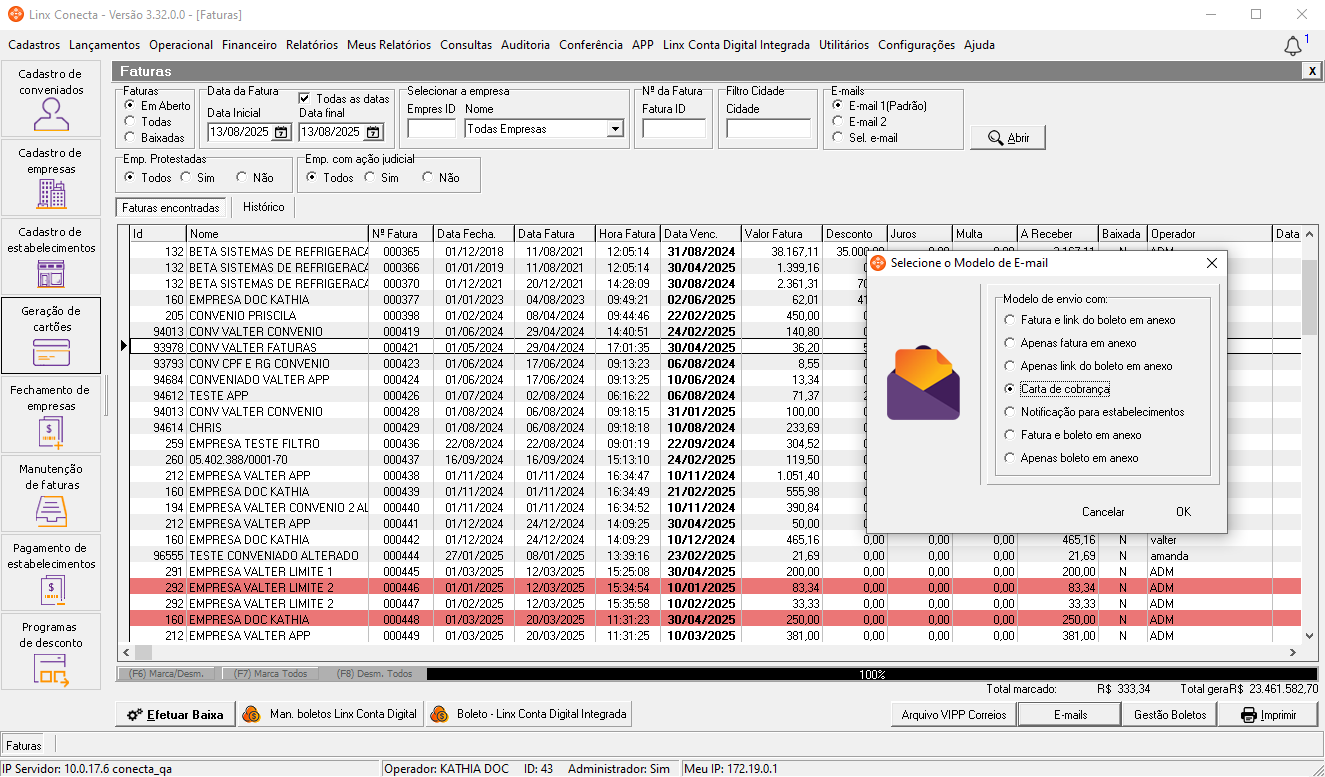1325x777 pixels.
Task: Click the Abrir magnifier button
Action: point(1008,138)
